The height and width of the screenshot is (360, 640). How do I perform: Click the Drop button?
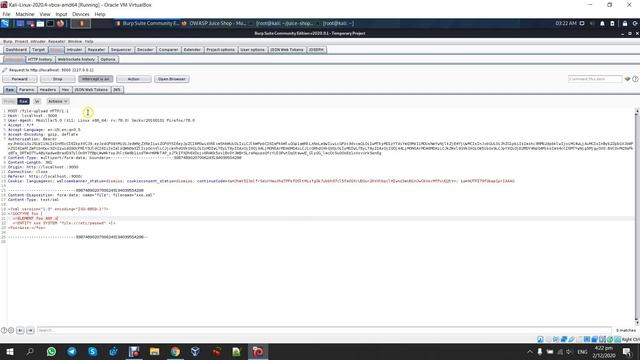pyautogui.click(x=58, y=79)
